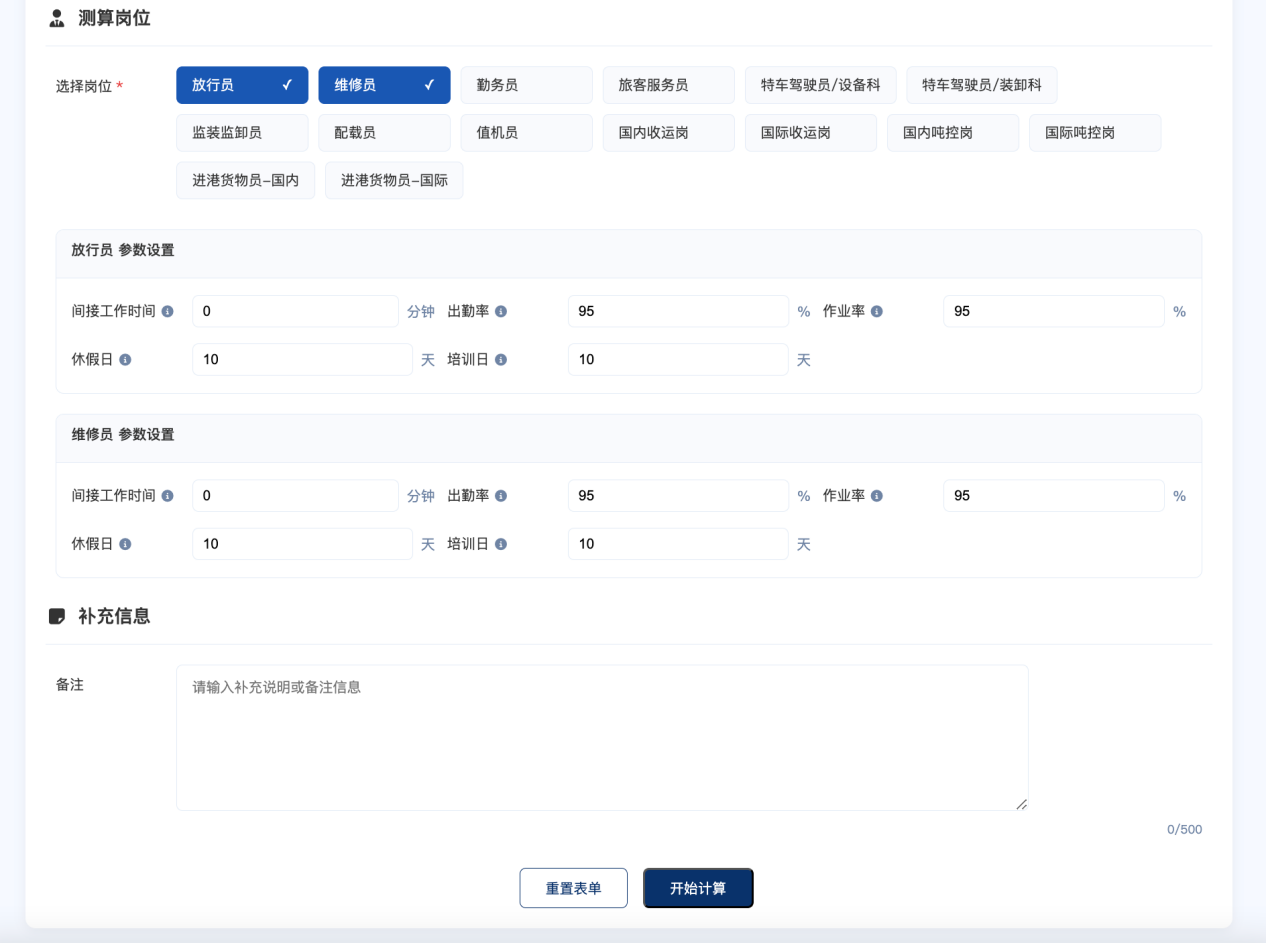Click info icon beside 维修员 休假日
The image size is (1266, 943).
click(125, 544)
